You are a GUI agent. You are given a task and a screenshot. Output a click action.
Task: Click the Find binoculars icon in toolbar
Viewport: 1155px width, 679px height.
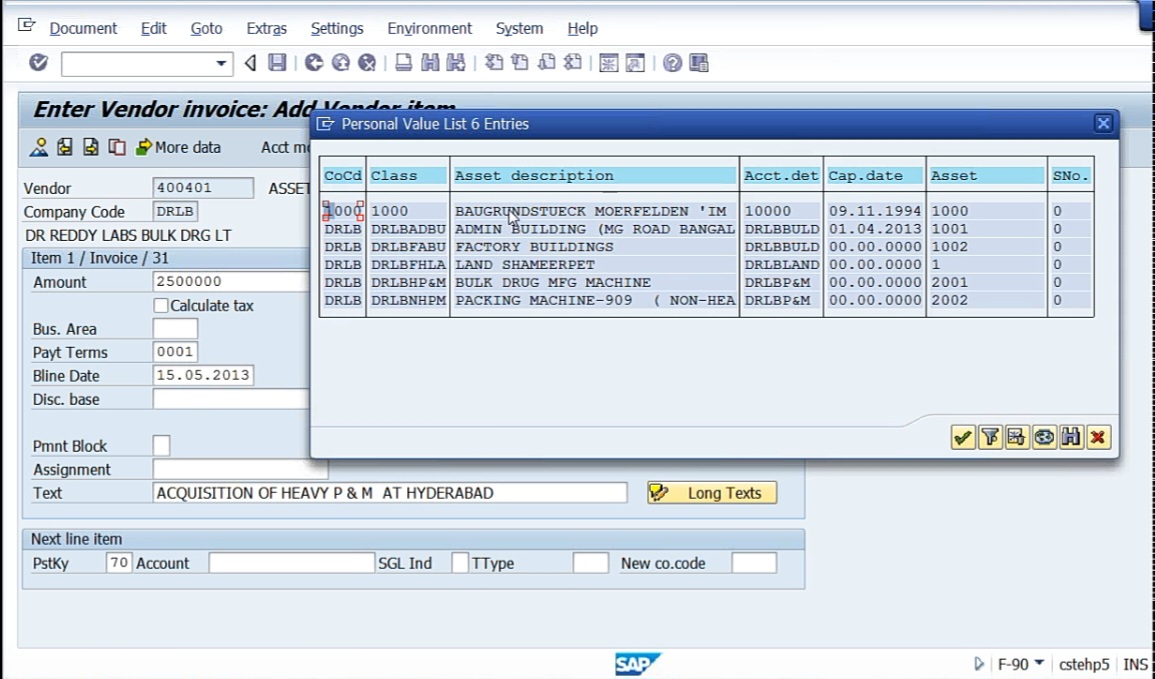[430, 63]
